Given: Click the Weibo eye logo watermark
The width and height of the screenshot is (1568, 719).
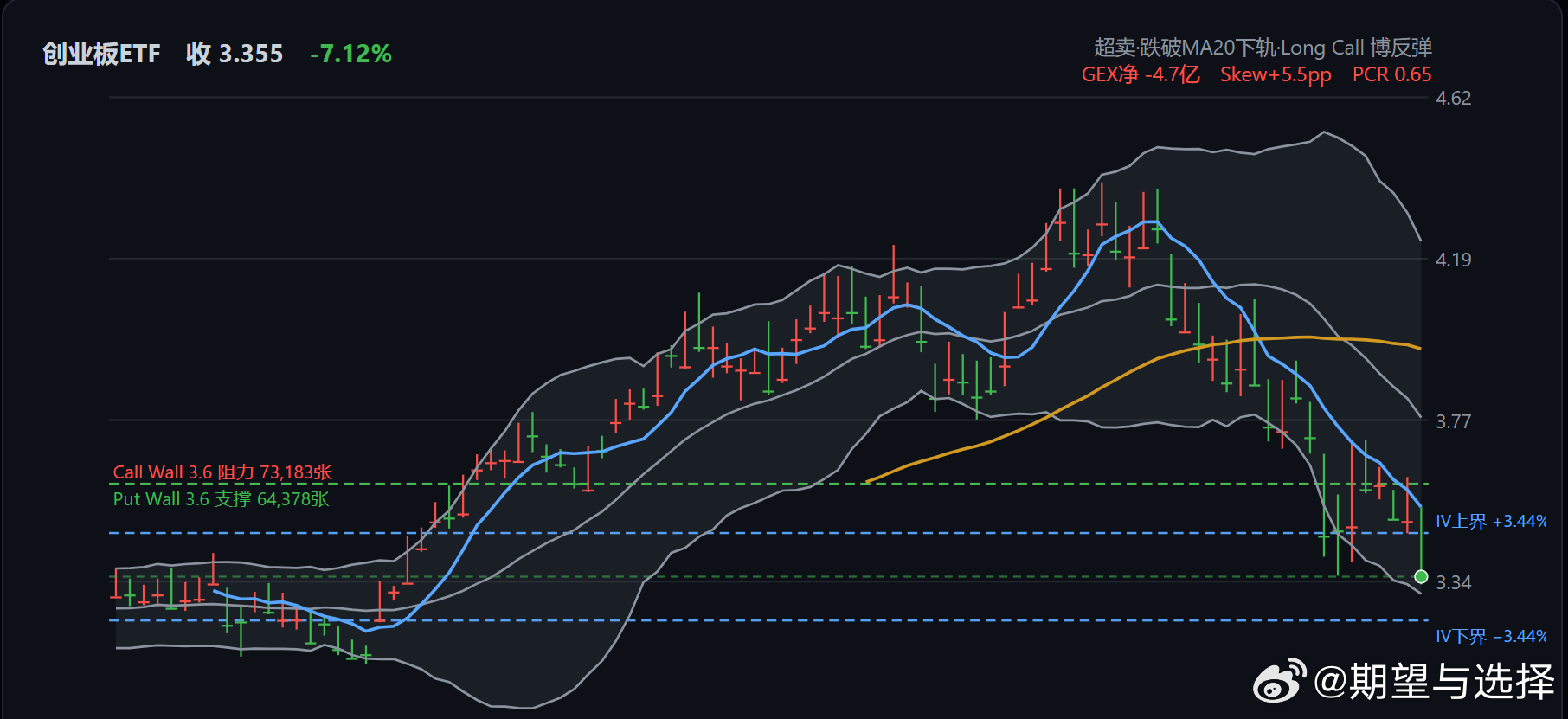Looking at the screenshot, I should point(1280,680).
